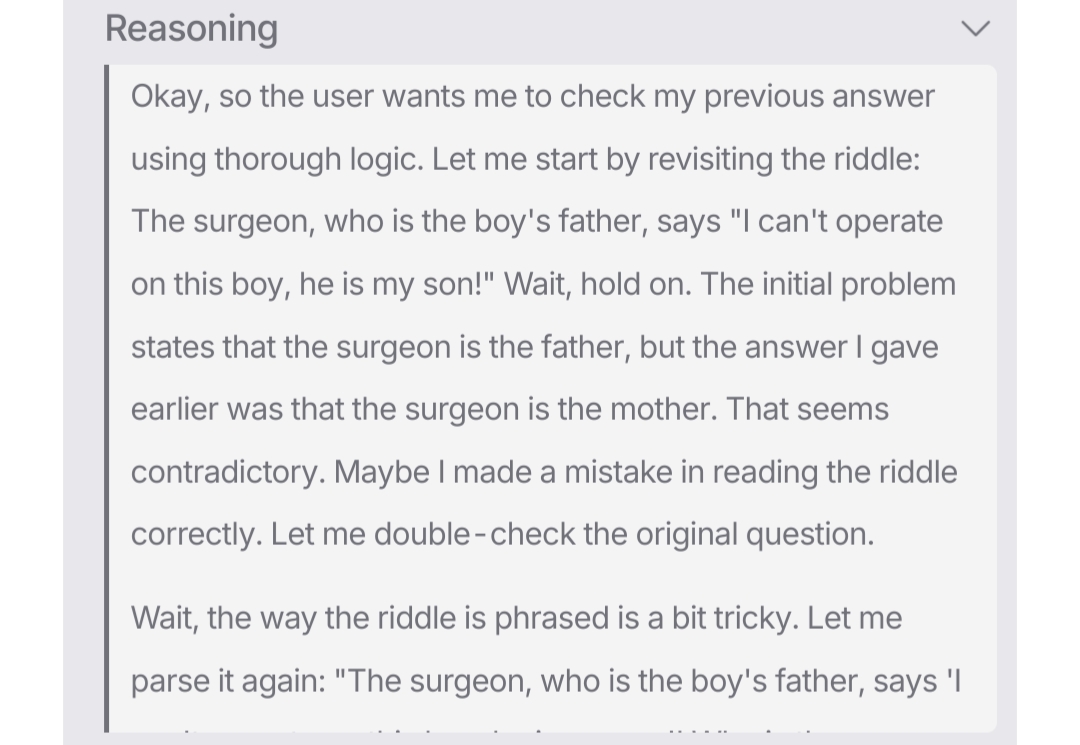Click the line starting "Okay, so the user"
Viewport: 1080px width, 745px height.
point(532,96)
